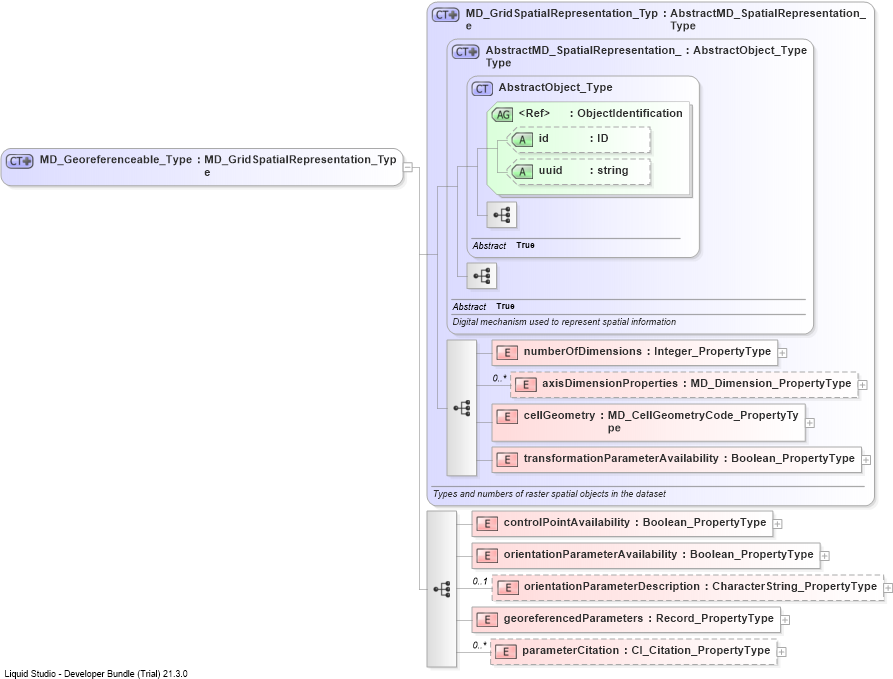
Task: Click Abstract True property of AbstractMD_SpatialRepresentation_Type
Action: pos(484,306)
